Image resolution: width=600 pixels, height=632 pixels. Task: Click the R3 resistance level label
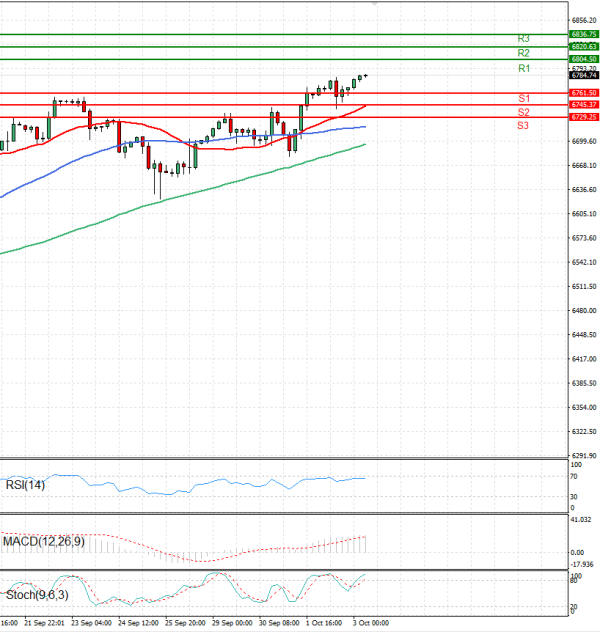coord(523,37)
